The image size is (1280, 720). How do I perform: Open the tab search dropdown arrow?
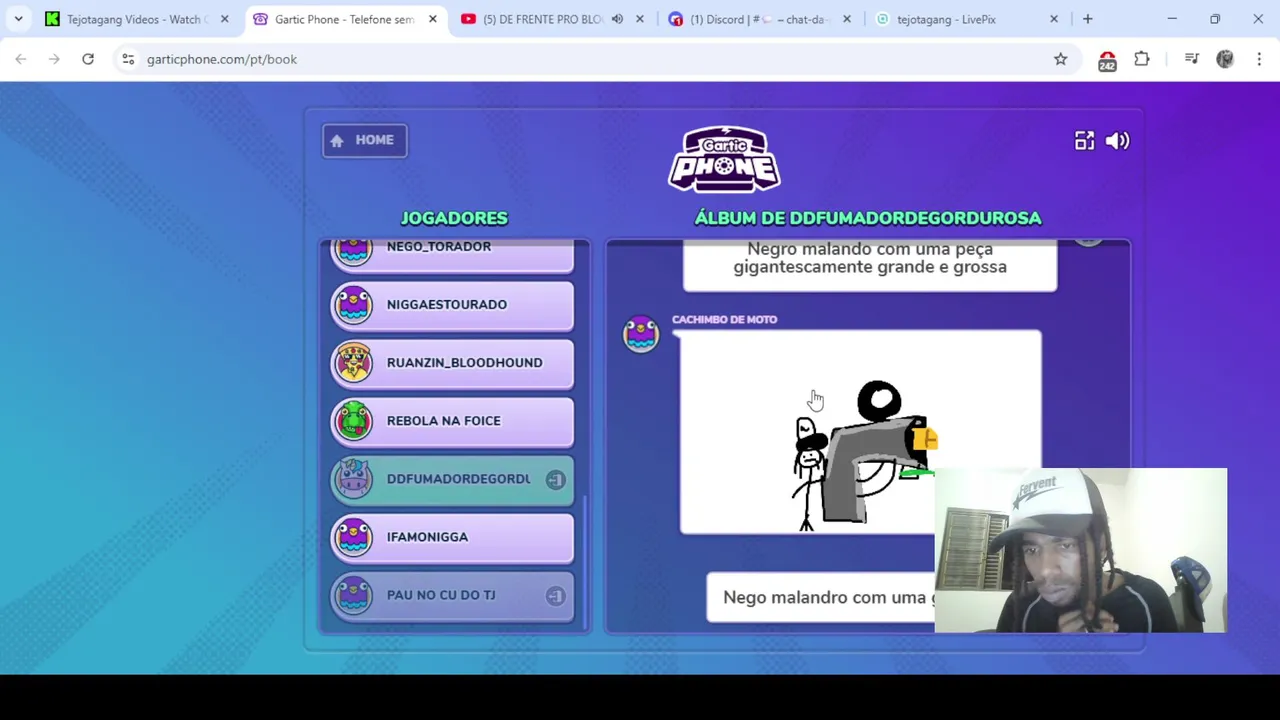(x=18, y=19)
